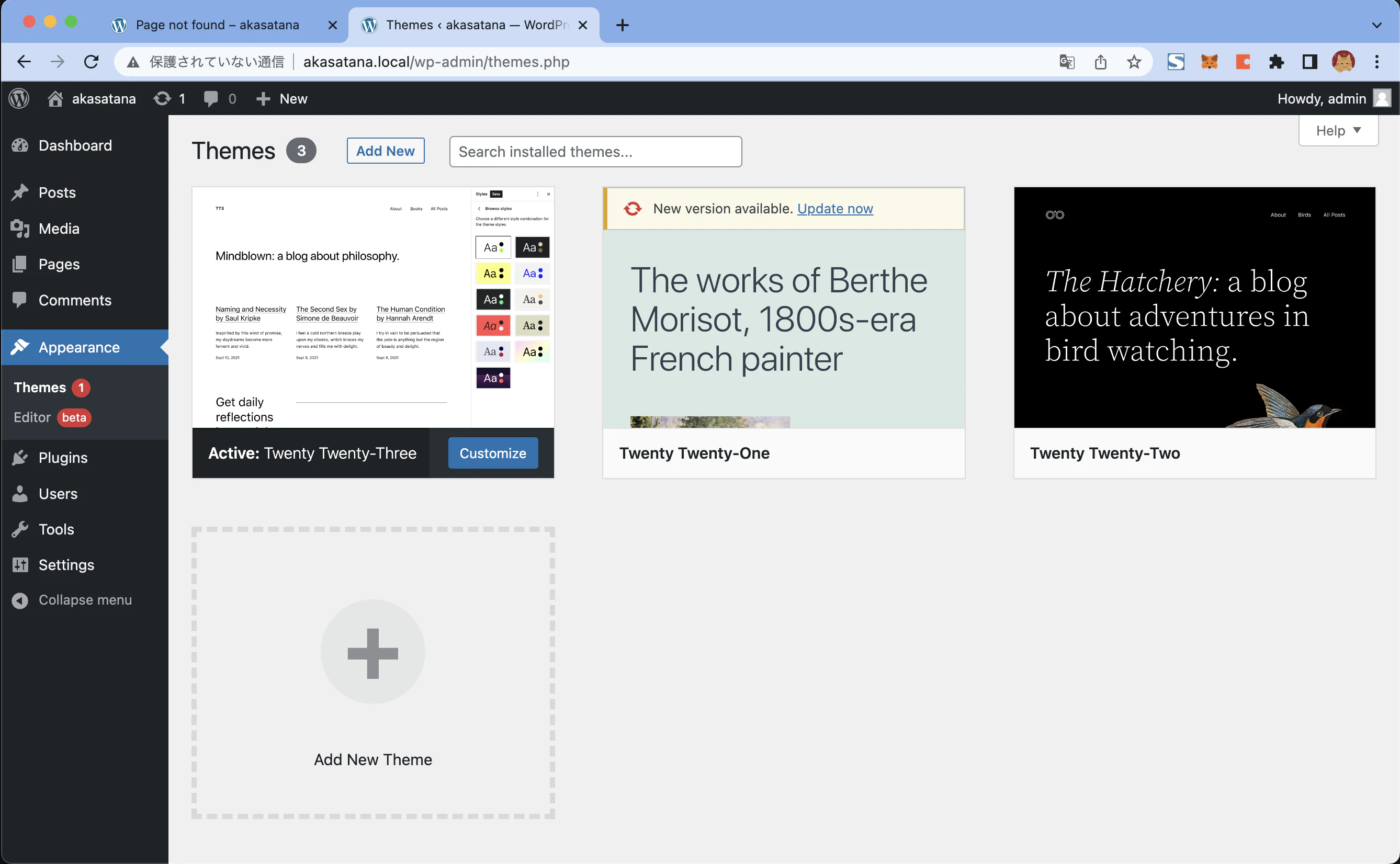
Task: Toggle the Chrome side panel button
Action: 1309,62
